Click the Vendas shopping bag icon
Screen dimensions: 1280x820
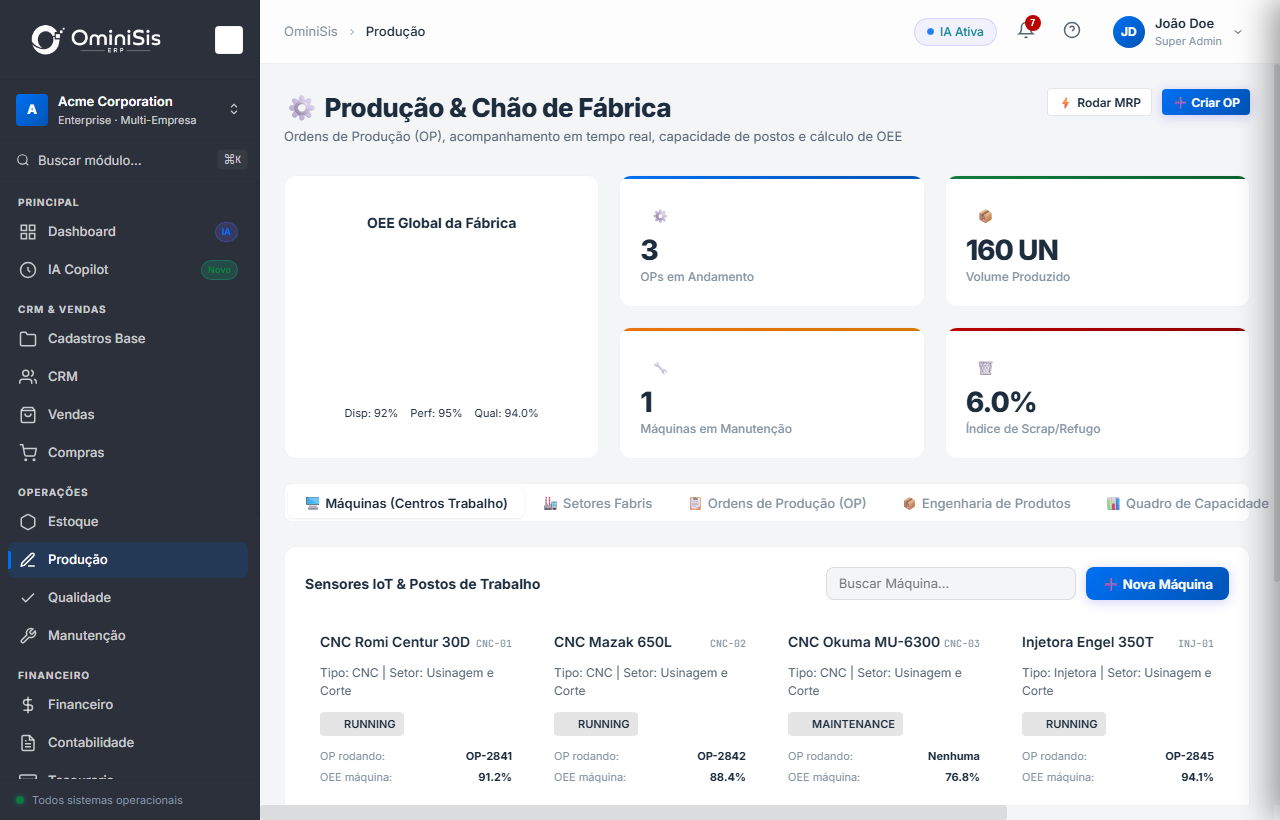[x=28, y=415]
